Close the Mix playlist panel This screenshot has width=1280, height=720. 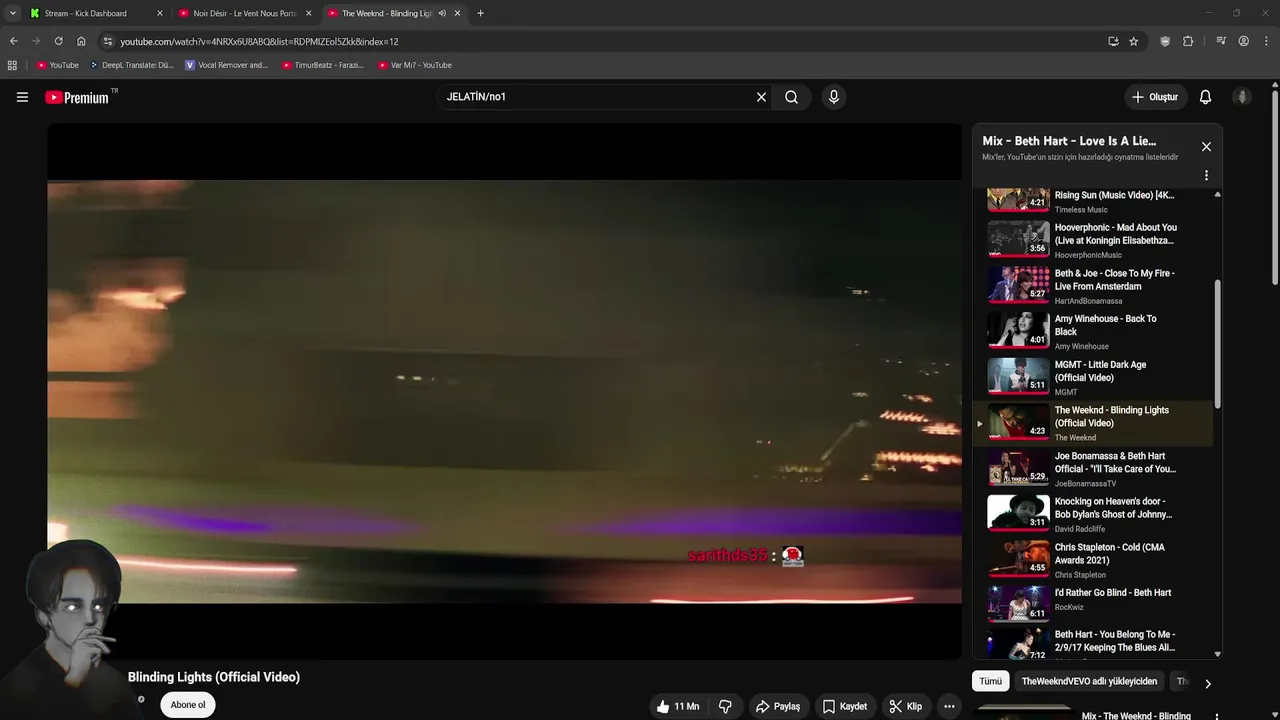tap(1206, 147)
